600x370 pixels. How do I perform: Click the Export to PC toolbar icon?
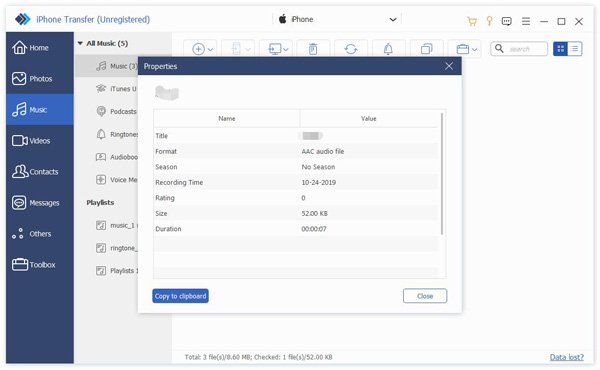coord(275,49)
